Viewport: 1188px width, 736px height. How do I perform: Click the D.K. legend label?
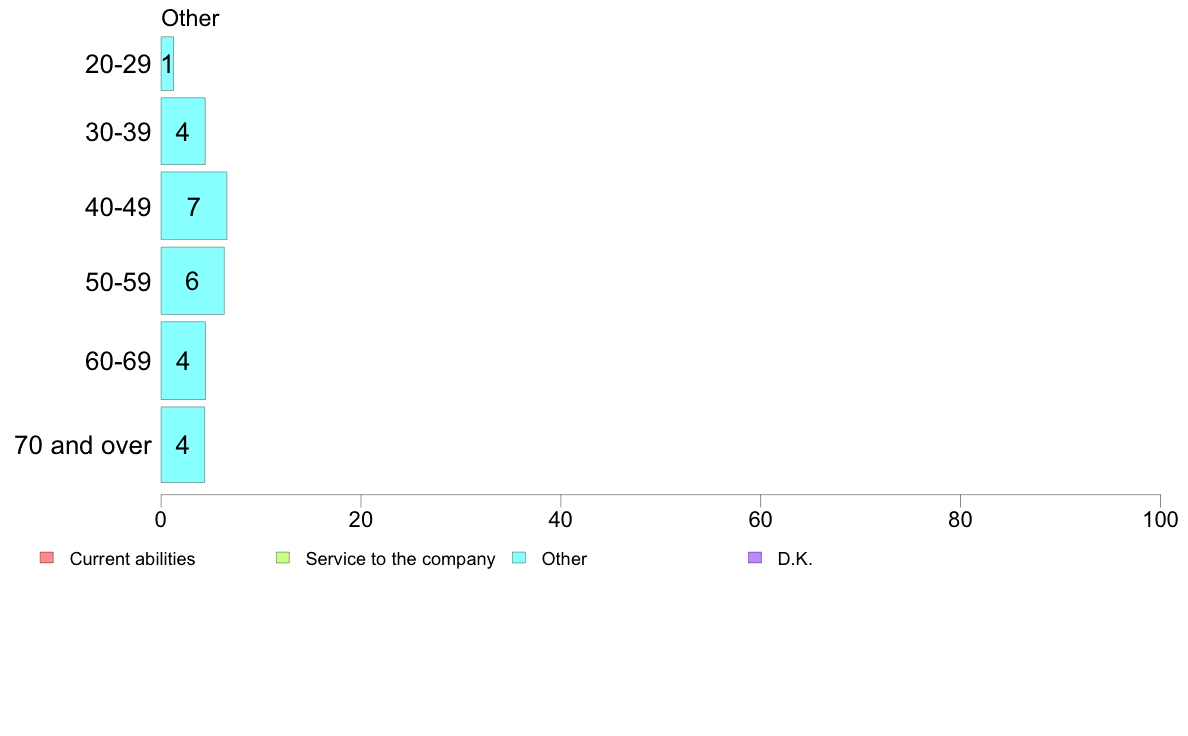pyautogui.click(x=795, y=559)
